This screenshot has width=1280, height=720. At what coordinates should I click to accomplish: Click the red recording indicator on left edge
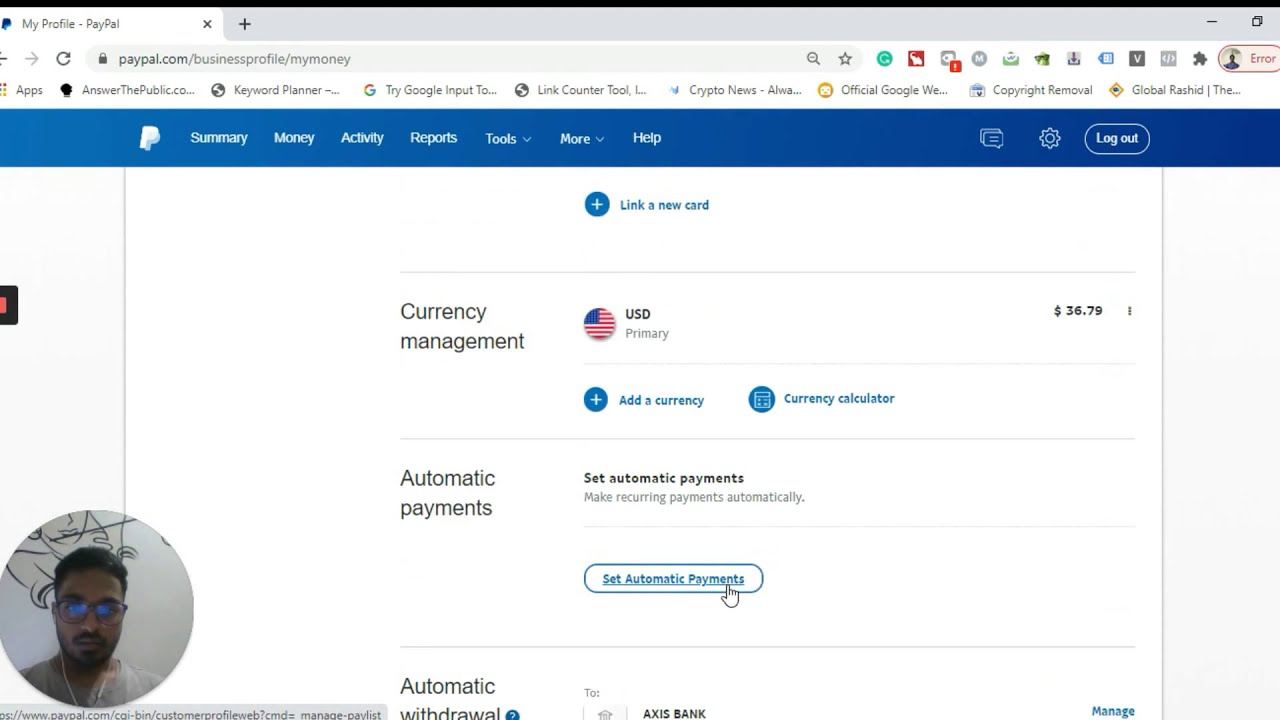6,305
